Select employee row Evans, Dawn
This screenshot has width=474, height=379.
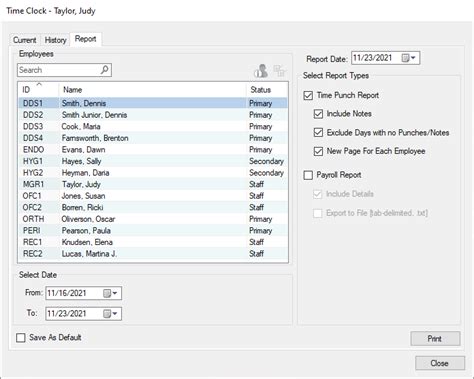tap(153, 150)
